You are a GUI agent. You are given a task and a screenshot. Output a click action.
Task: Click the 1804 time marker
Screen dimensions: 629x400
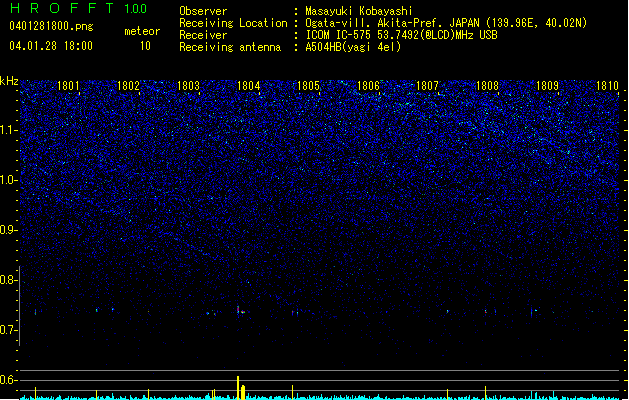click(248, 86)
